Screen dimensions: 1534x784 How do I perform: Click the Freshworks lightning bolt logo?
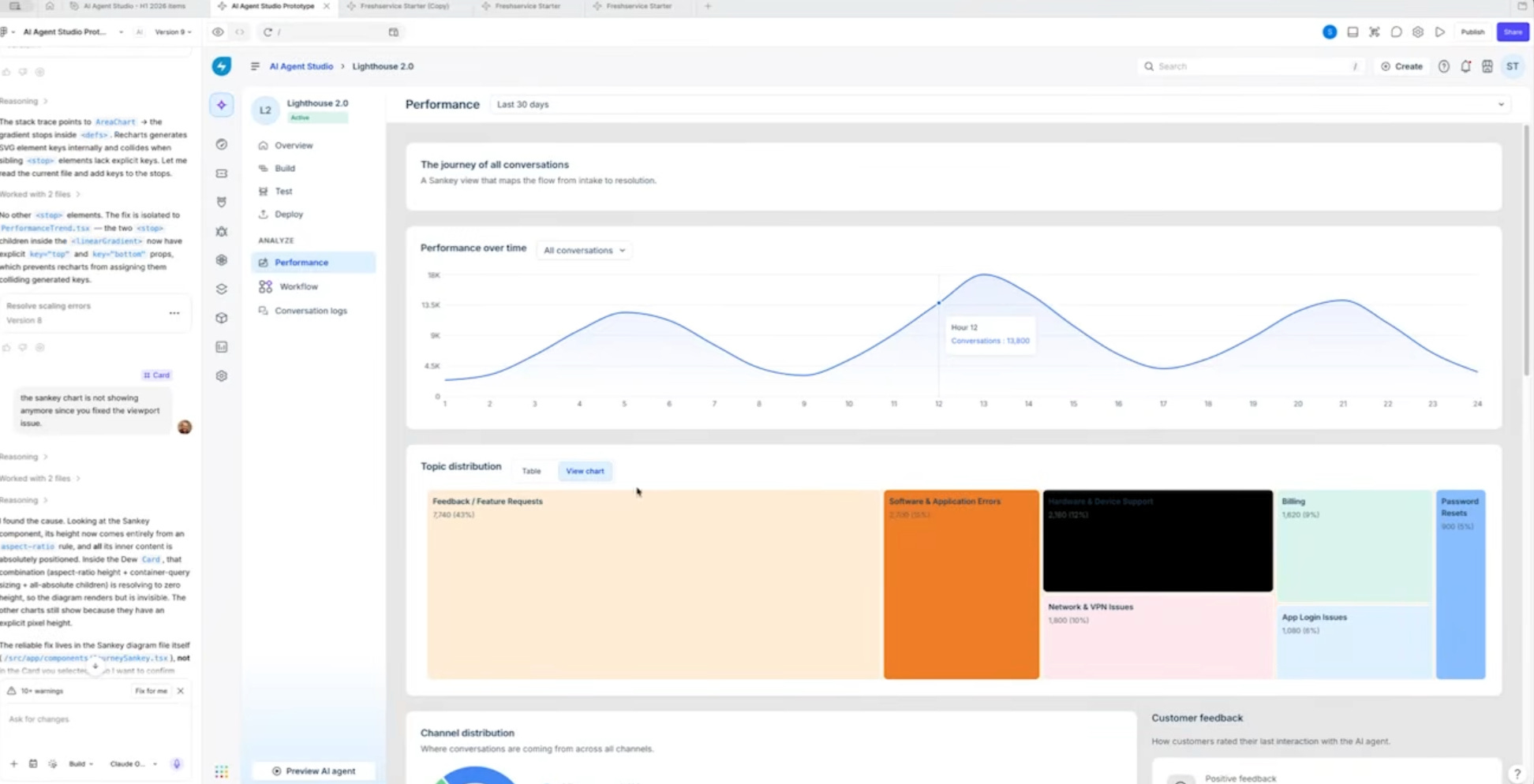pos(222,66)
